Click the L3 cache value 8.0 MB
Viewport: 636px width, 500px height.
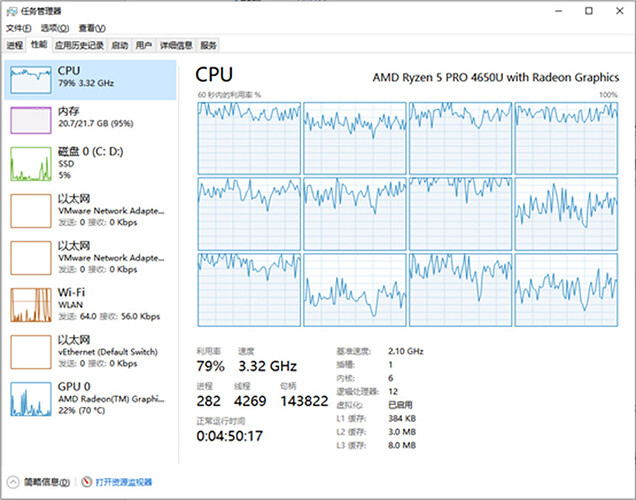(x=402, y=445)
